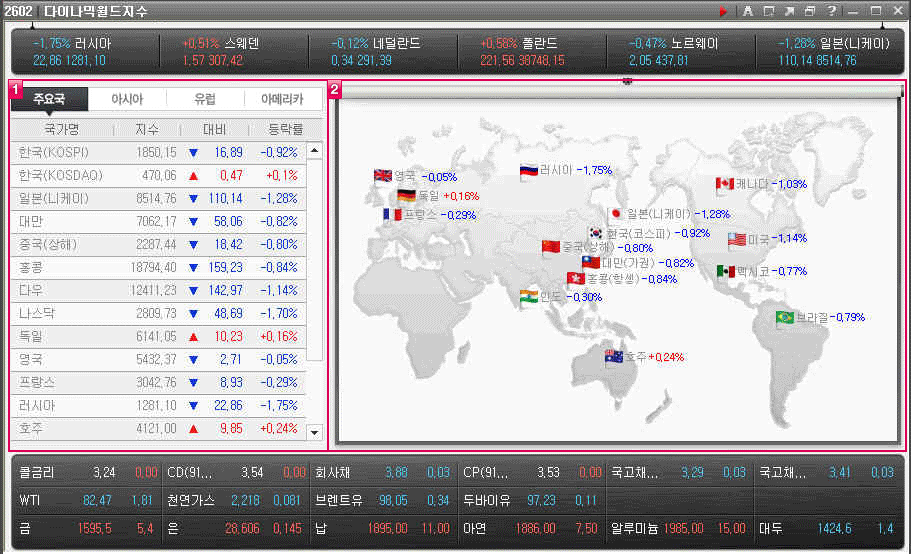911x554 pixels.
Task: Click the red up arrow in the 호주 row
Action: coord(193,429)
